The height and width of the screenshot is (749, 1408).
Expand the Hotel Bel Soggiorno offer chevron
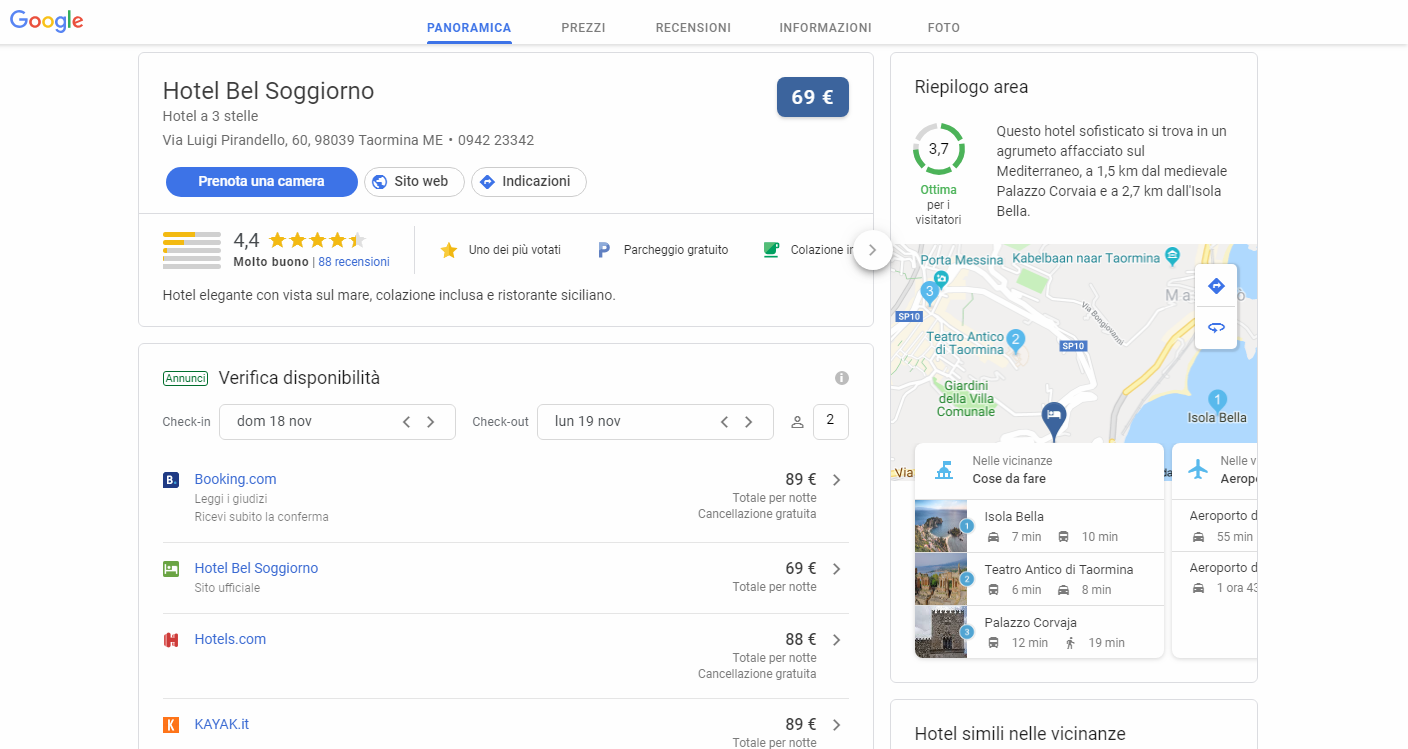pos(836,569)
